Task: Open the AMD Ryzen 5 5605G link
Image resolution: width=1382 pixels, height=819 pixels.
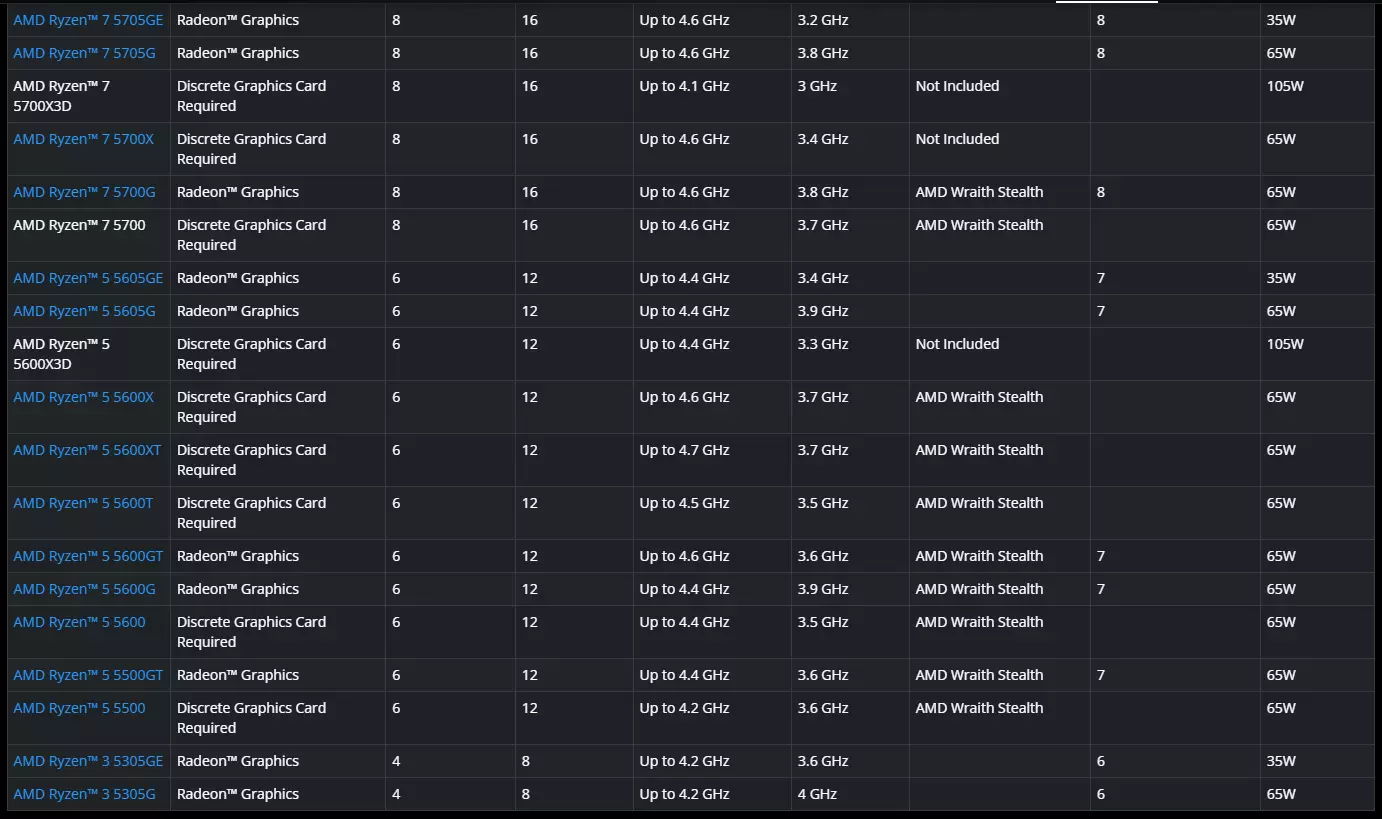Action: 84,311
